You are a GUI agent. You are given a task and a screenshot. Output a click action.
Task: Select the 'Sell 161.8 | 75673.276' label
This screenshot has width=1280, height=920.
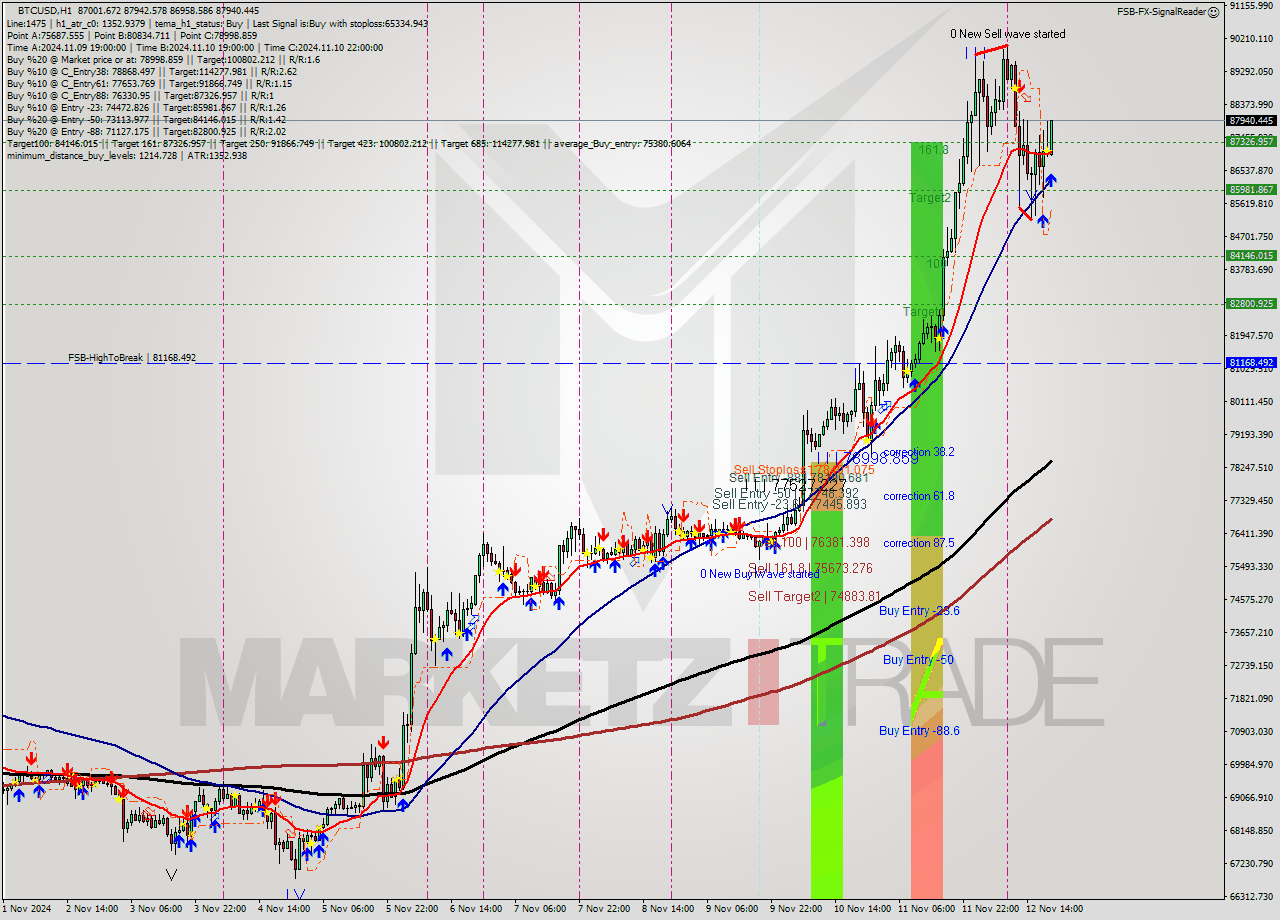click(810, 568)
